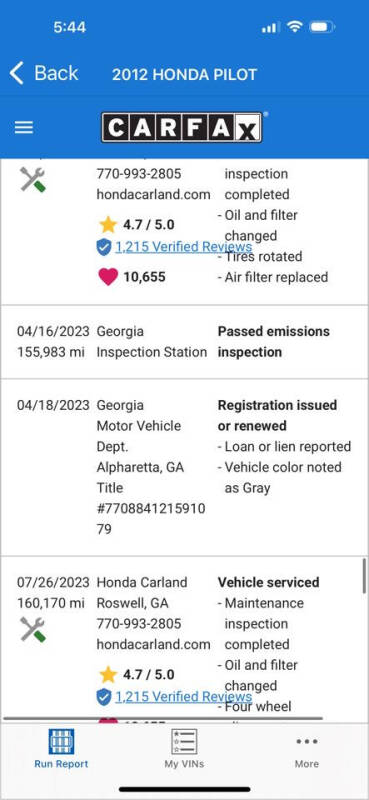Tap the back chevron arrow
369x800 pixels.
click(16, 73)
